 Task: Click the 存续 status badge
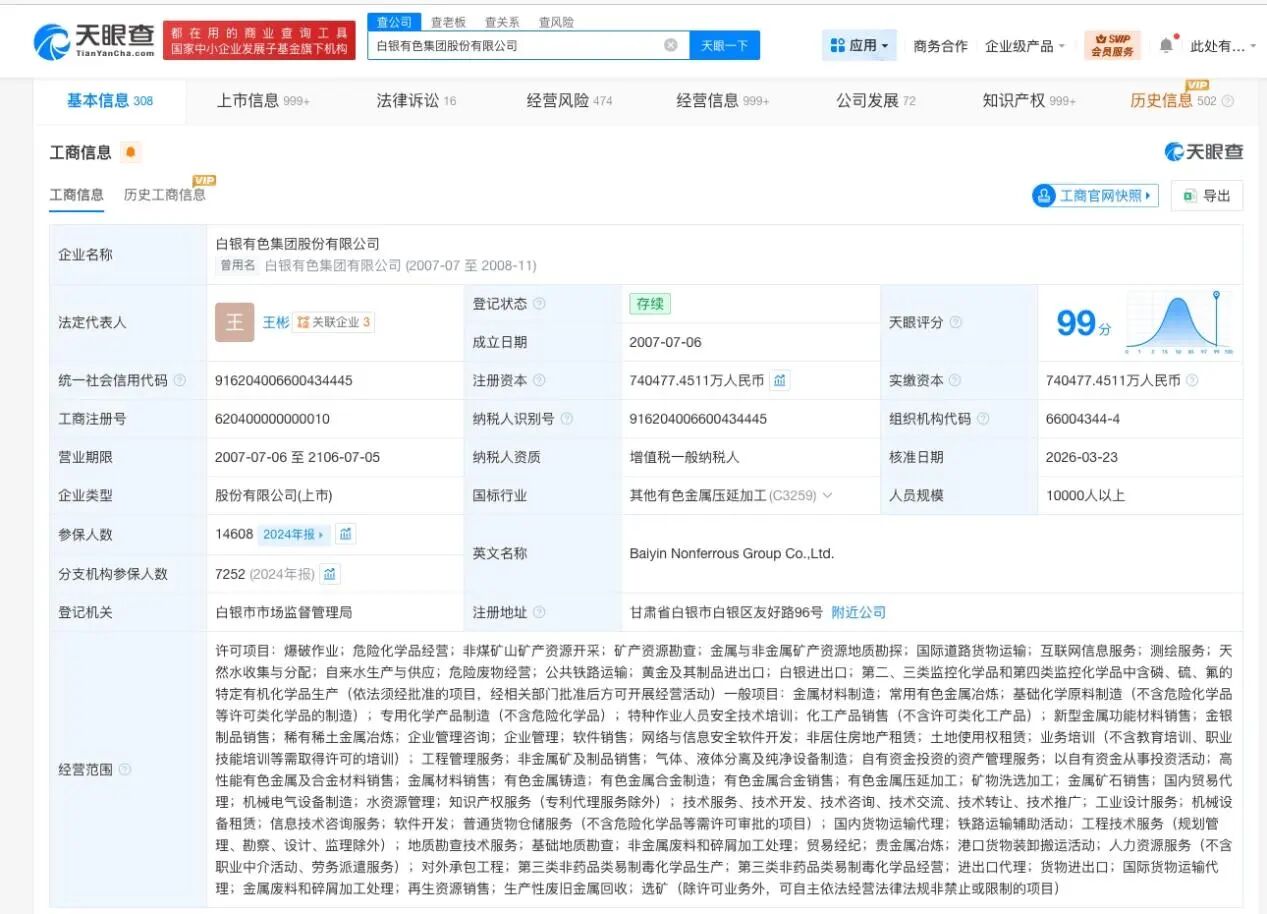point(650,303)
